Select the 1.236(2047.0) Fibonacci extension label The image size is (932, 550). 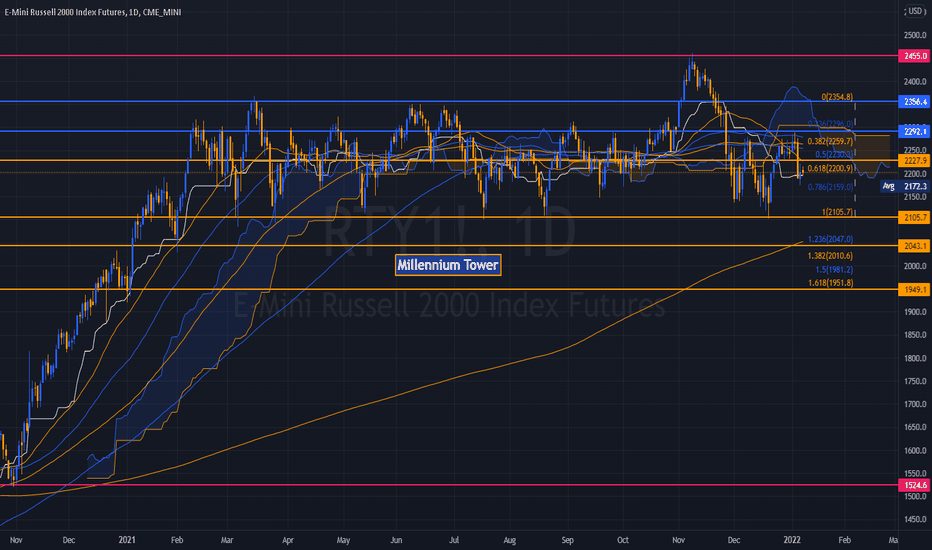[x=830, y=239]
